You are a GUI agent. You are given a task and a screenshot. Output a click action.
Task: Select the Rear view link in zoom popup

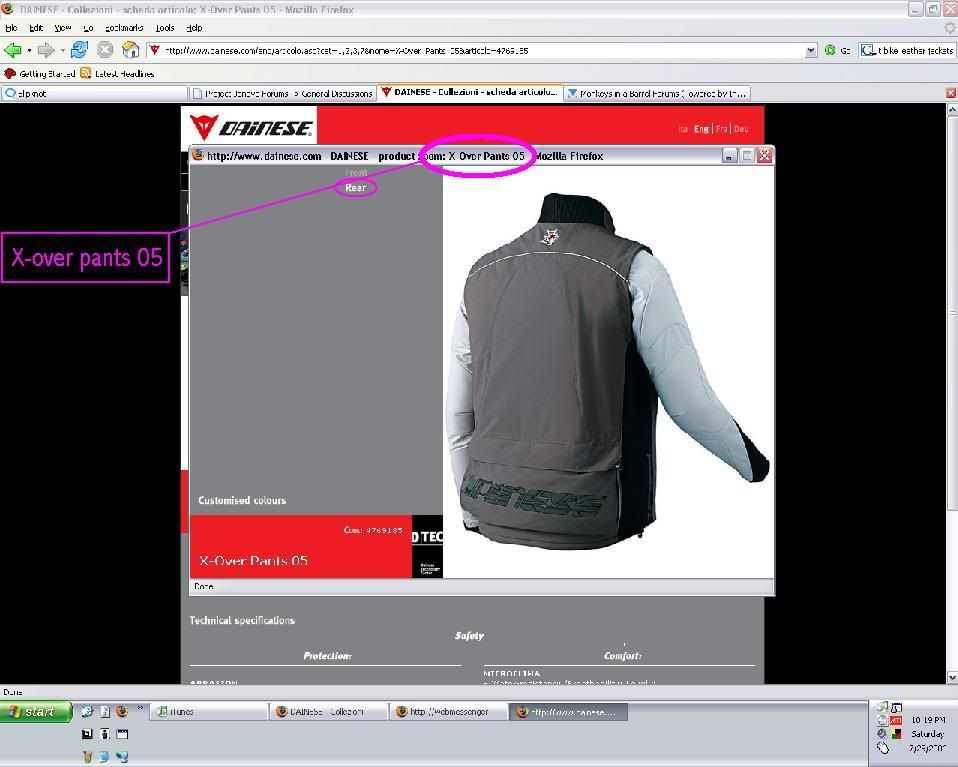click(356, 188)
